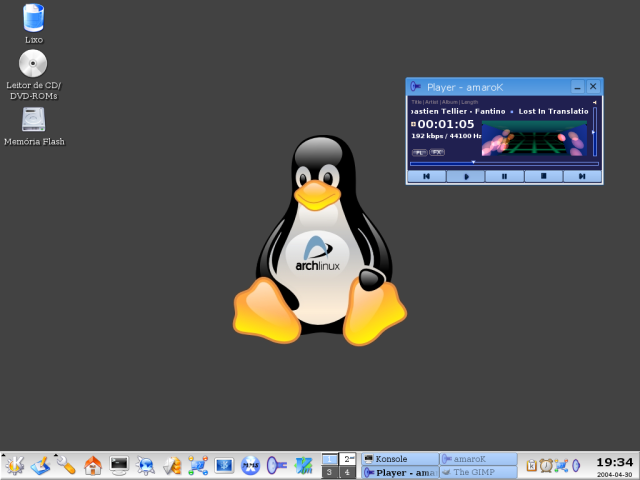The width and height of the screenshot is (640, 480).
Task: Launch the Vim editor panel icon
Action: [x=304, y=465]
